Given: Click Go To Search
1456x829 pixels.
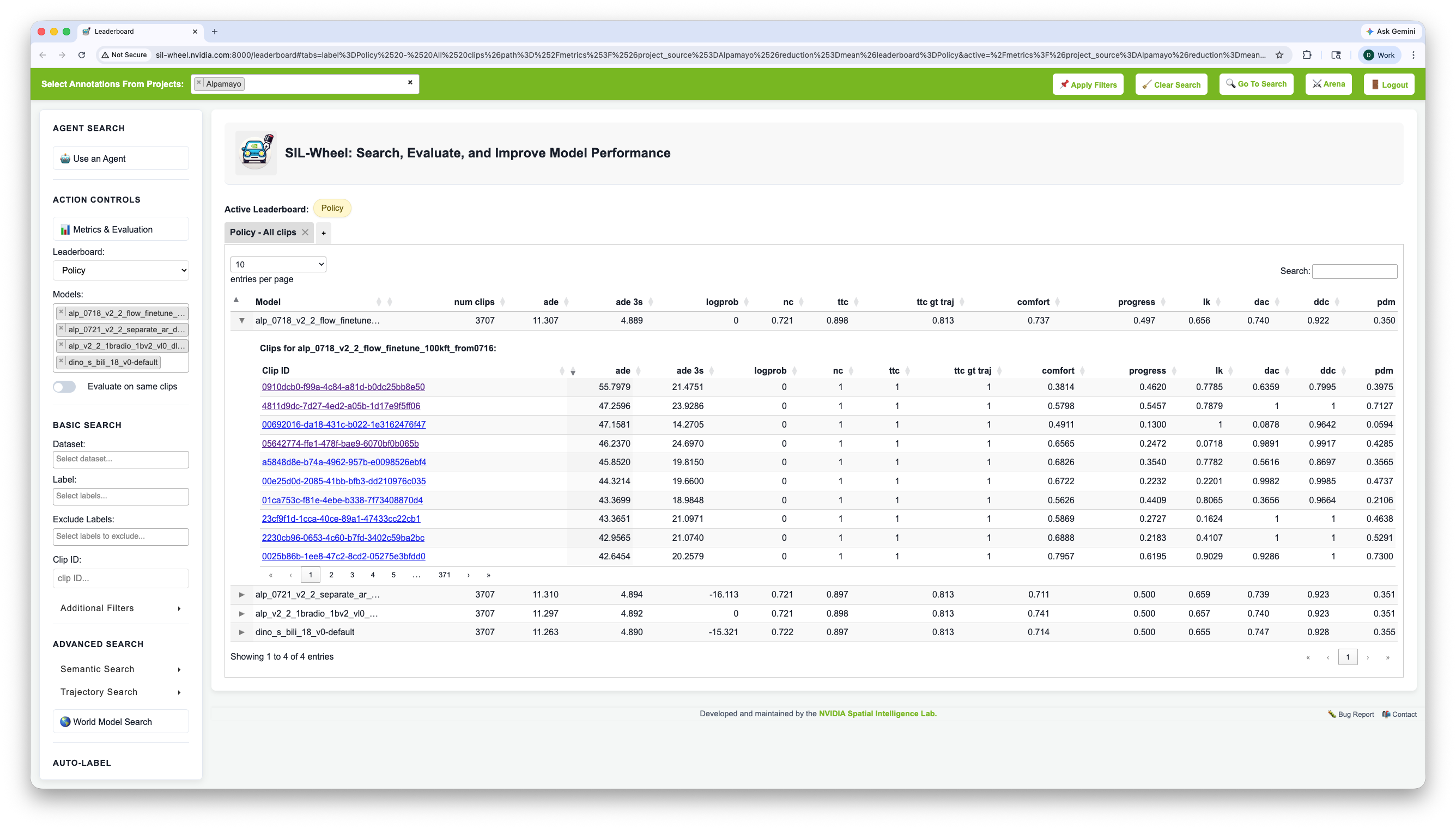Looking at the screenshot, I should click(x=1255, y=84).
